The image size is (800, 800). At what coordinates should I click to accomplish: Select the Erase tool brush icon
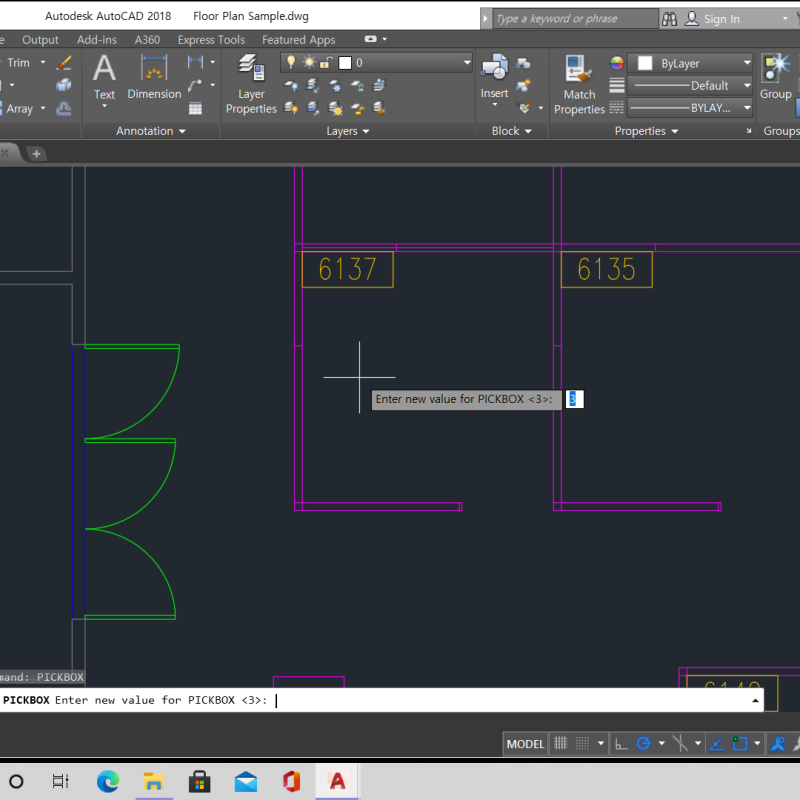tap(64, 63)
